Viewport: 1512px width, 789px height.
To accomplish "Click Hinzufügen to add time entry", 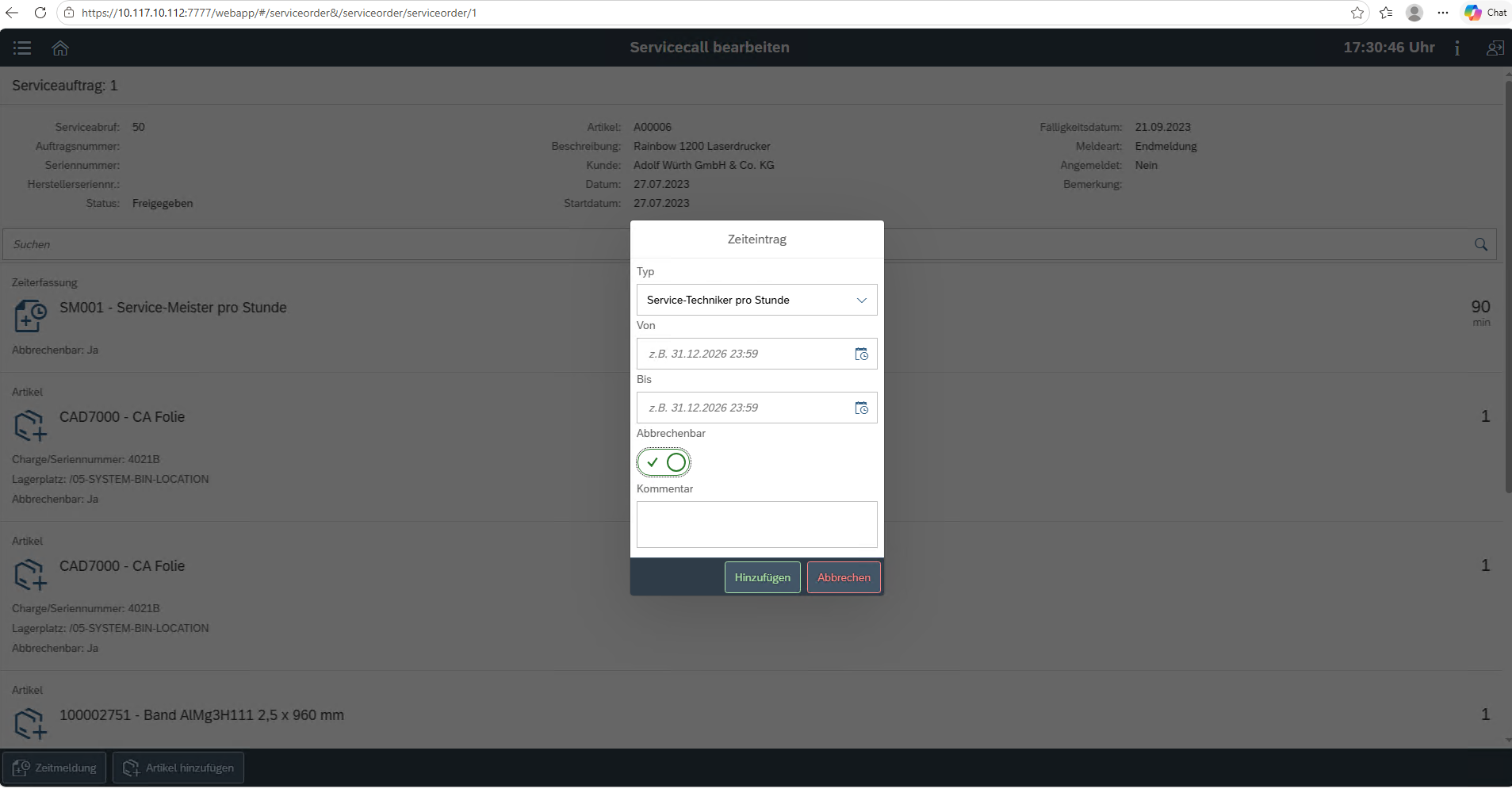I will tap(762, 577).
